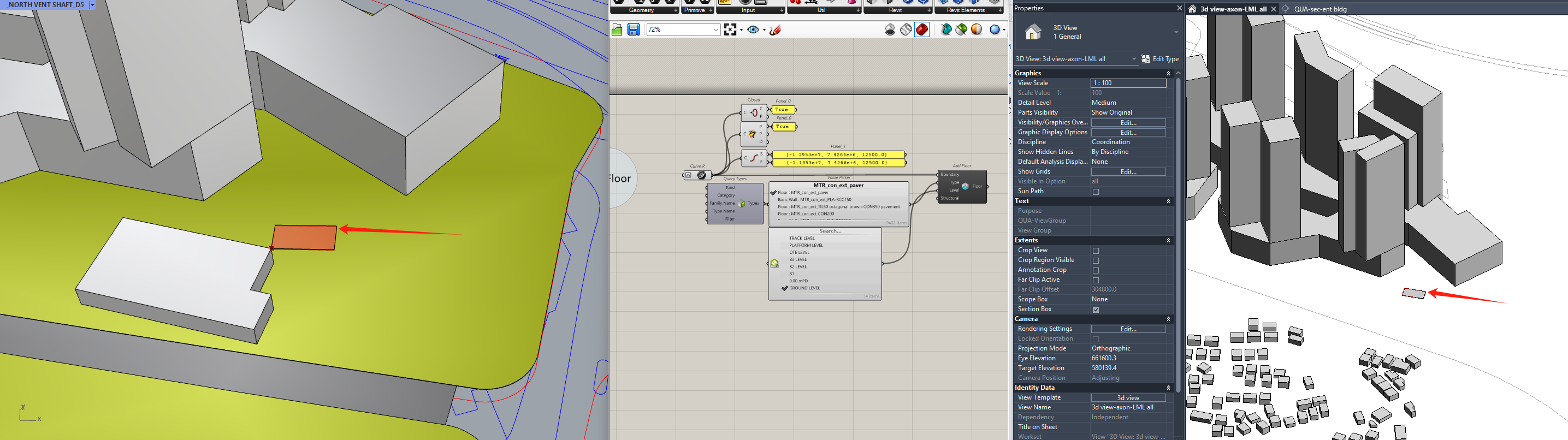Uncheck the Section Box checkbox
This screenshot has width=1568, height=440.
(x=1096, y=310)
